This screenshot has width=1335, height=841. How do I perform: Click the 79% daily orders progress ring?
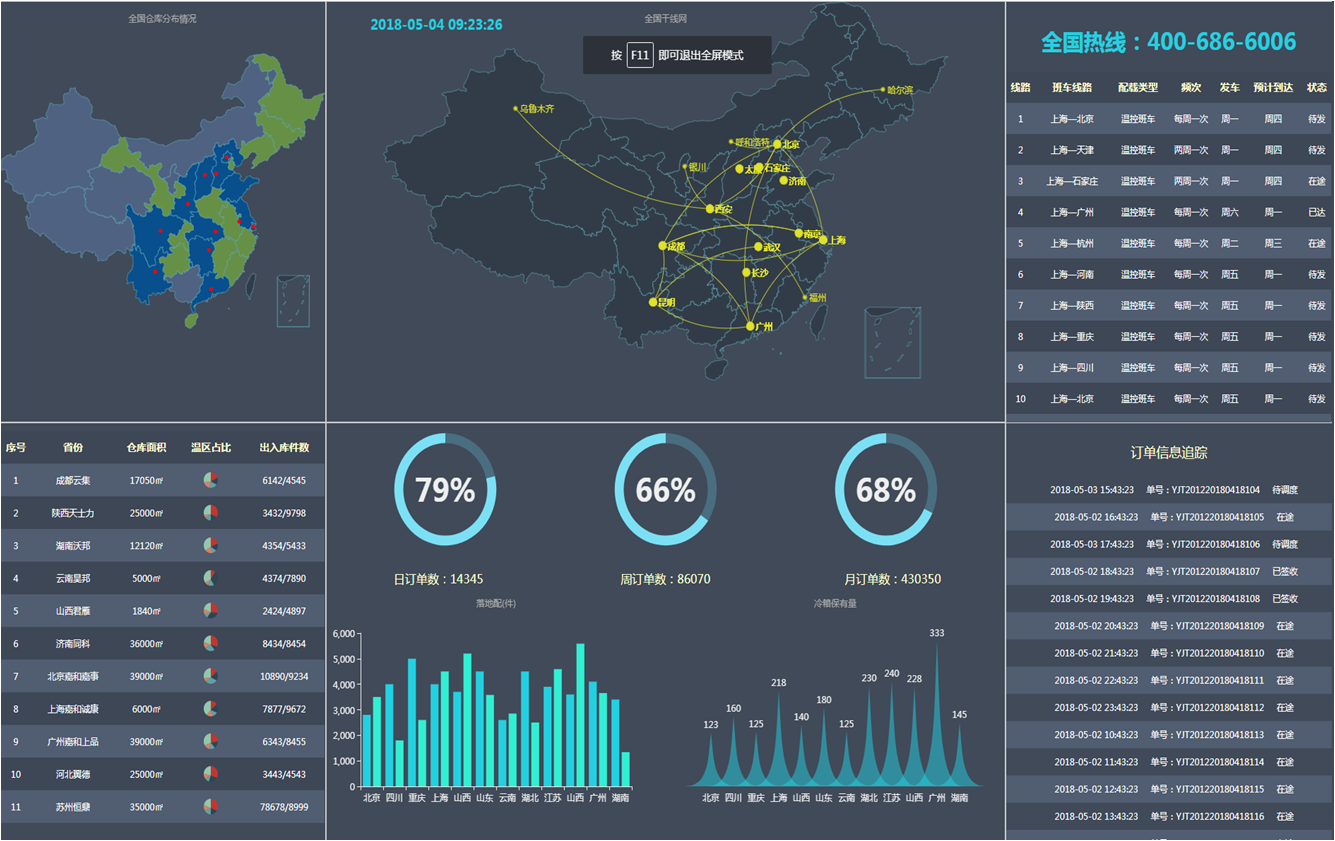pos(445,490)
